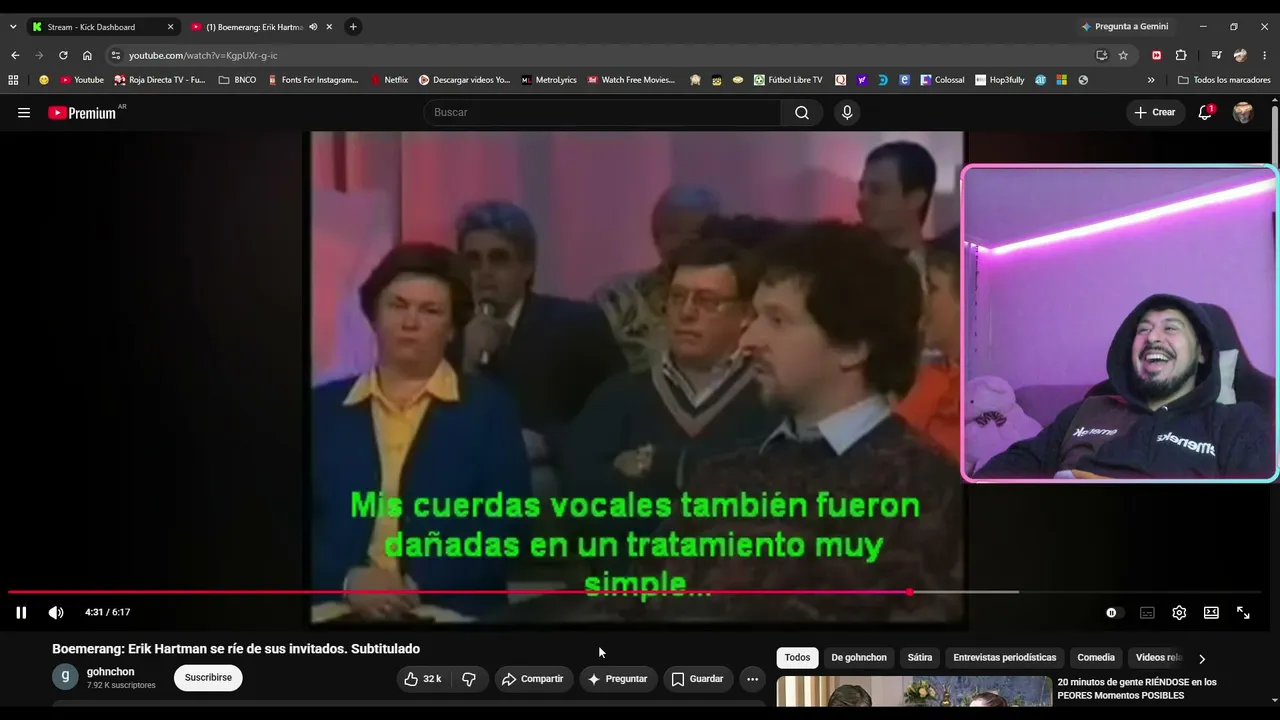The image size is (1280, 720).
Task: Pause the video with the pause button
Action: 21,613
